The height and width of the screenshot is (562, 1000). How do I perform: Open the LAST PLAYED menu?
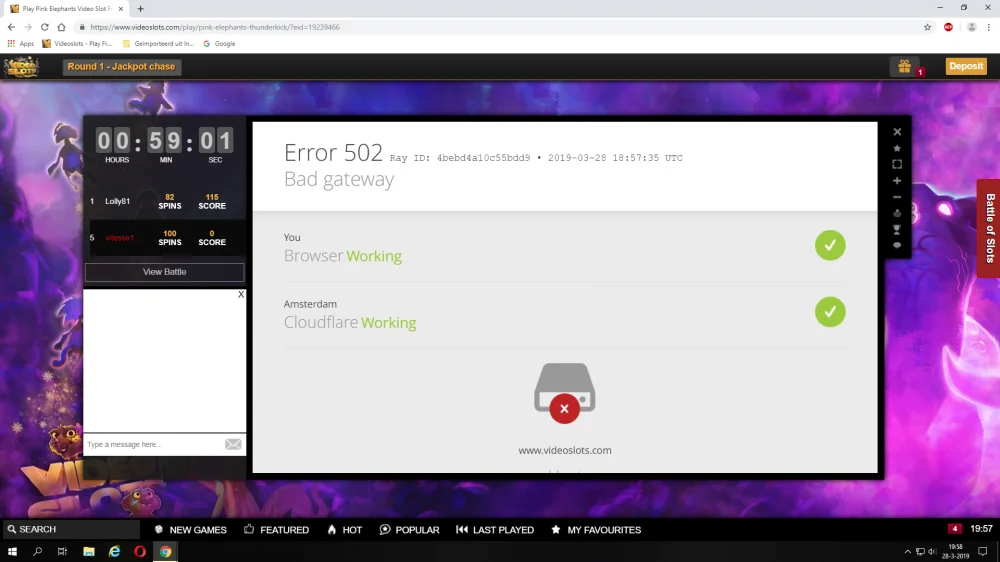coord(495,529)
